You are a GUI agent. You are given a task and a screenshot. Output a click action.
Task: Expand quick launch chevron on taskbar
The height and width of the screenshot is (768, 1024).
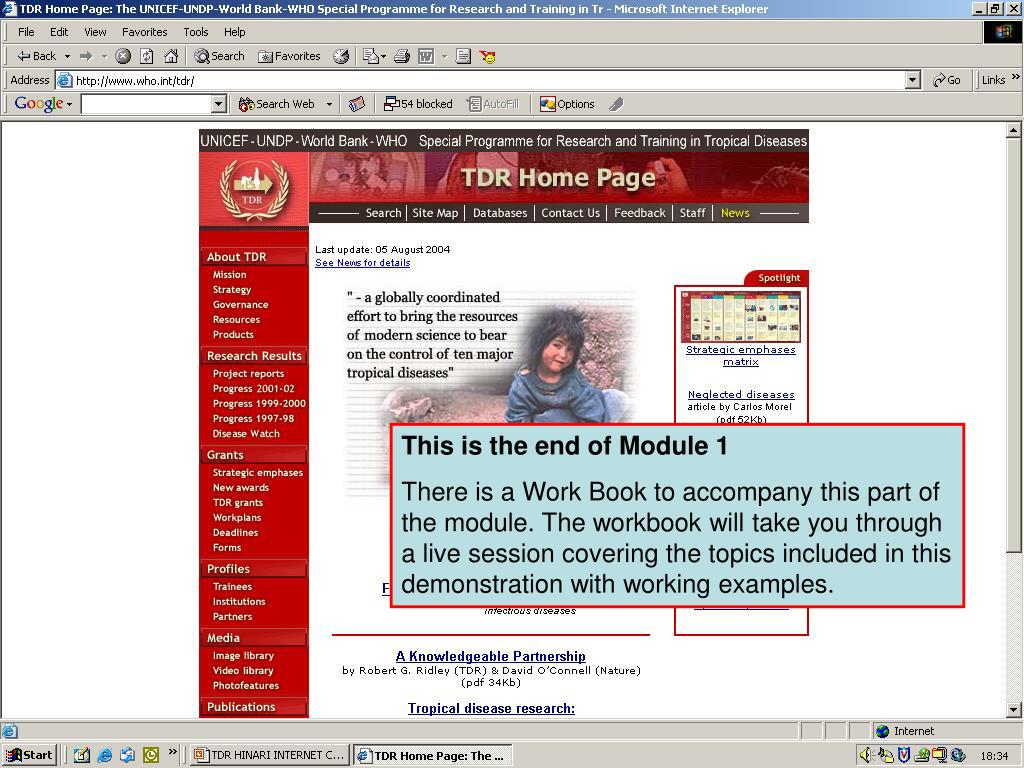[x=172, y=752]
